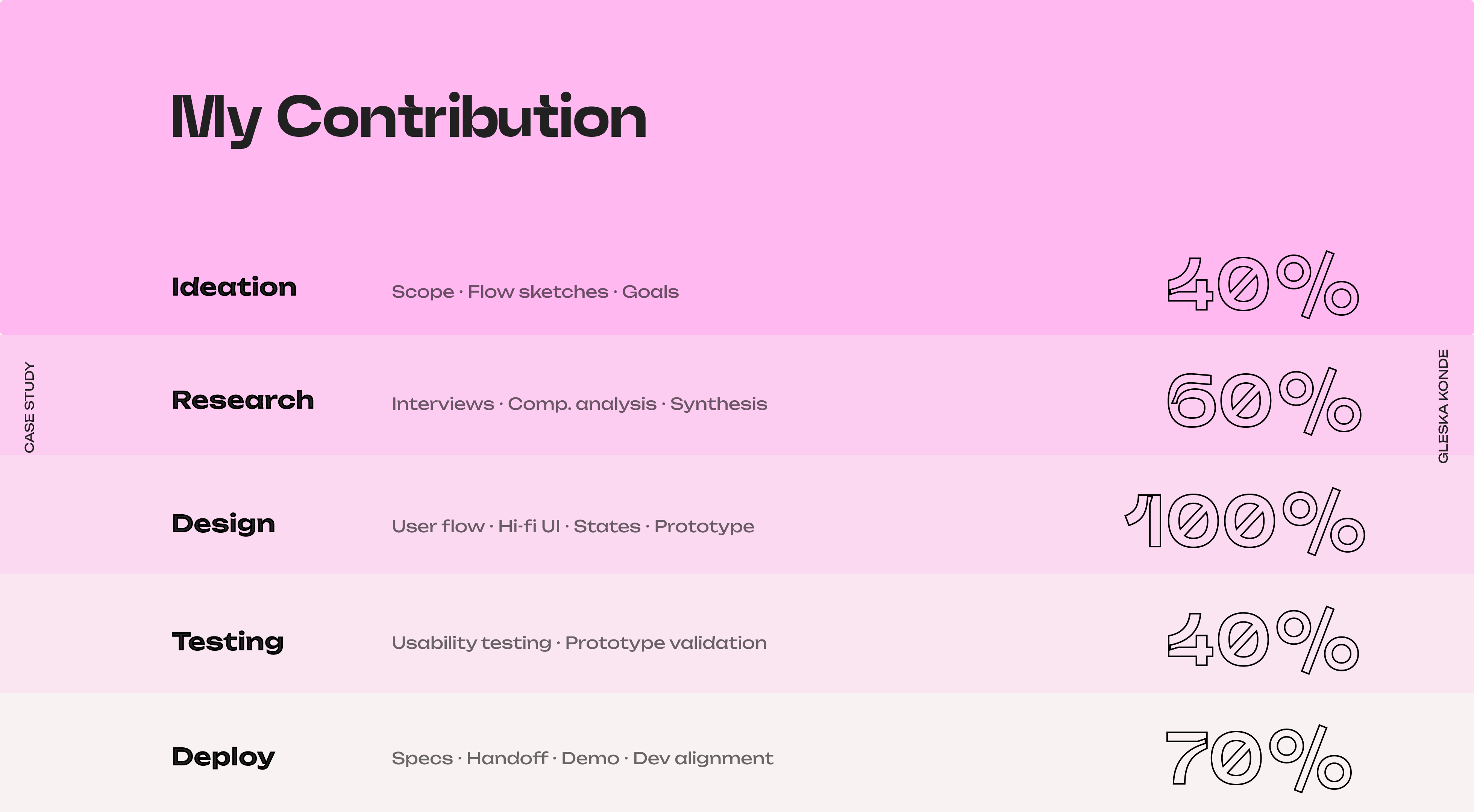
Task: Select the 70% Deploy percentage
Action: [x=1258, y=758]
